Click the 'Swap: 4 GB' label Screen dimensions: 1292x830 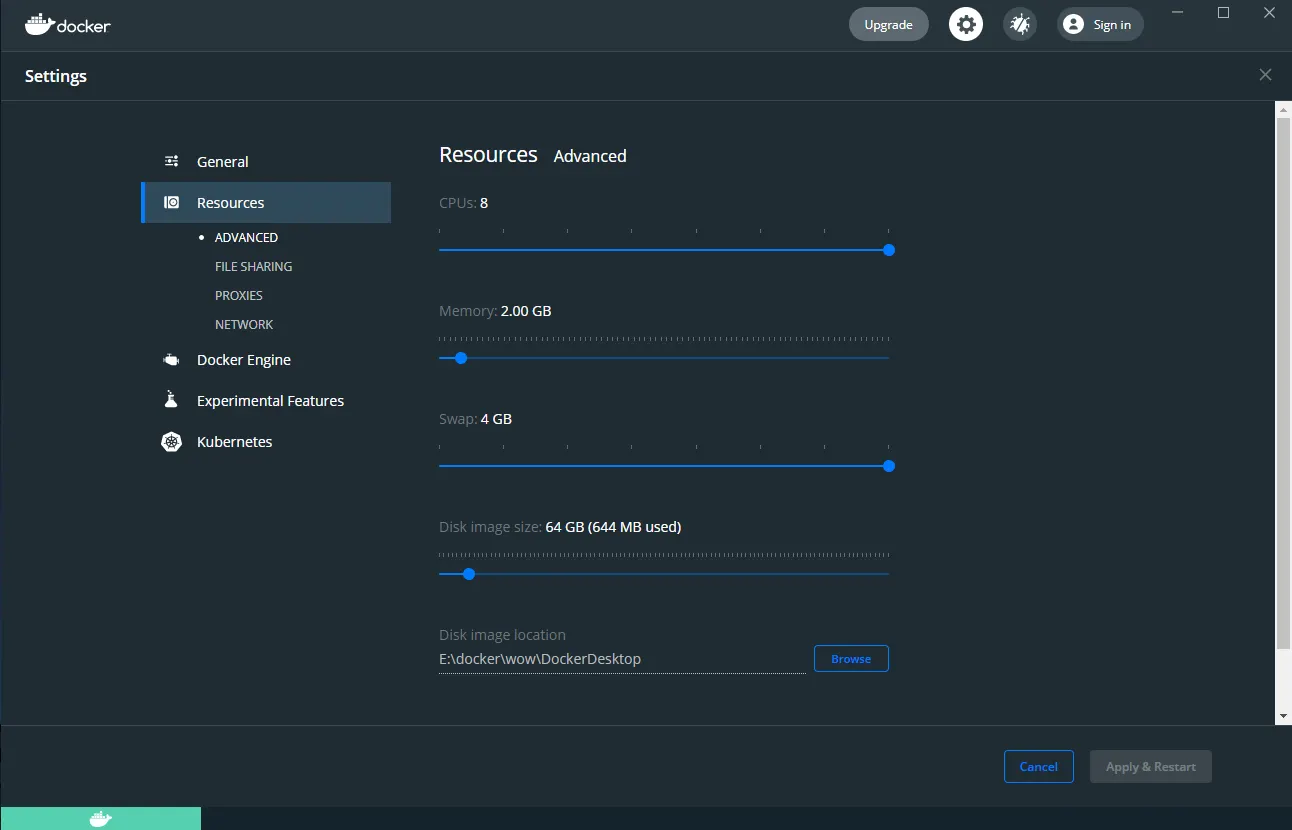click(x=475, y=419)
